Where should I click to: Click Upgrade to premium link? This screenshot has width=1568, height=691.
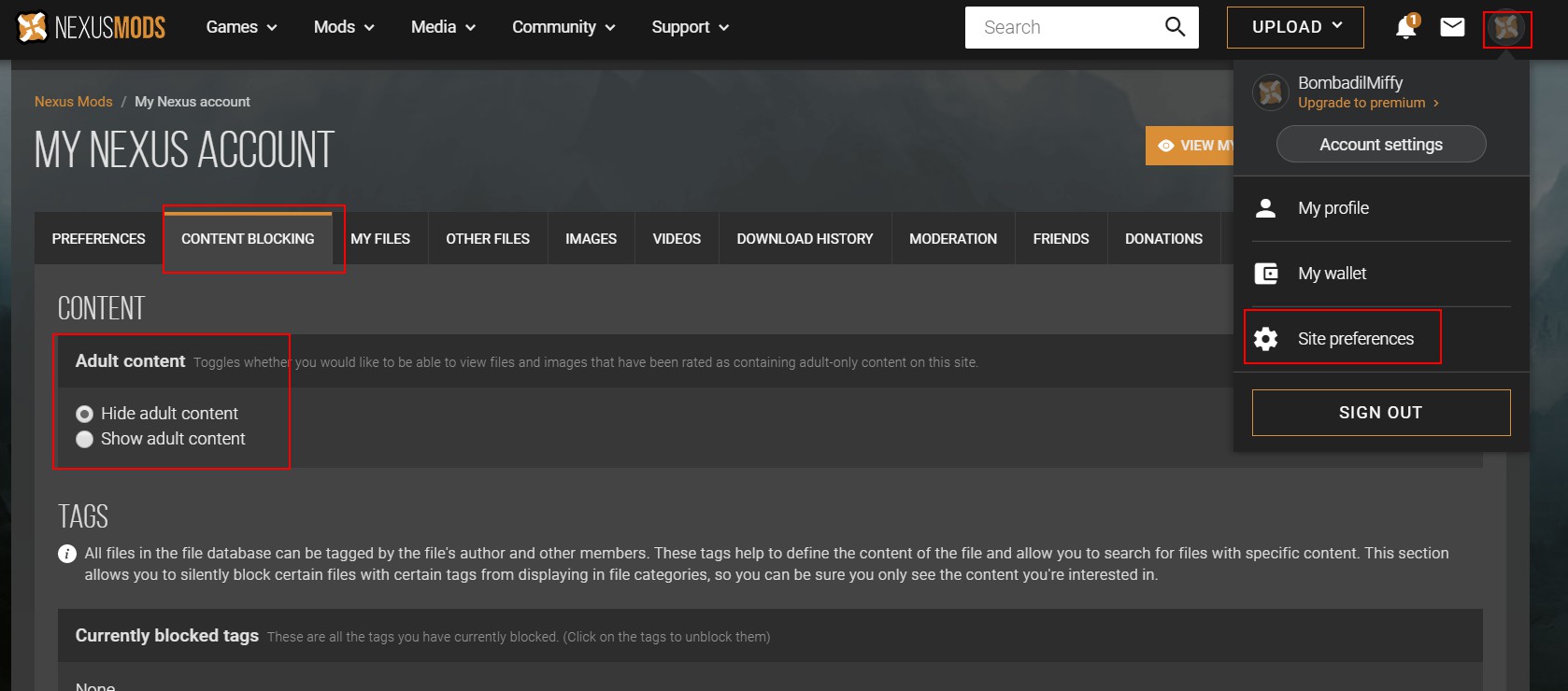click(x=1368, y=103)
